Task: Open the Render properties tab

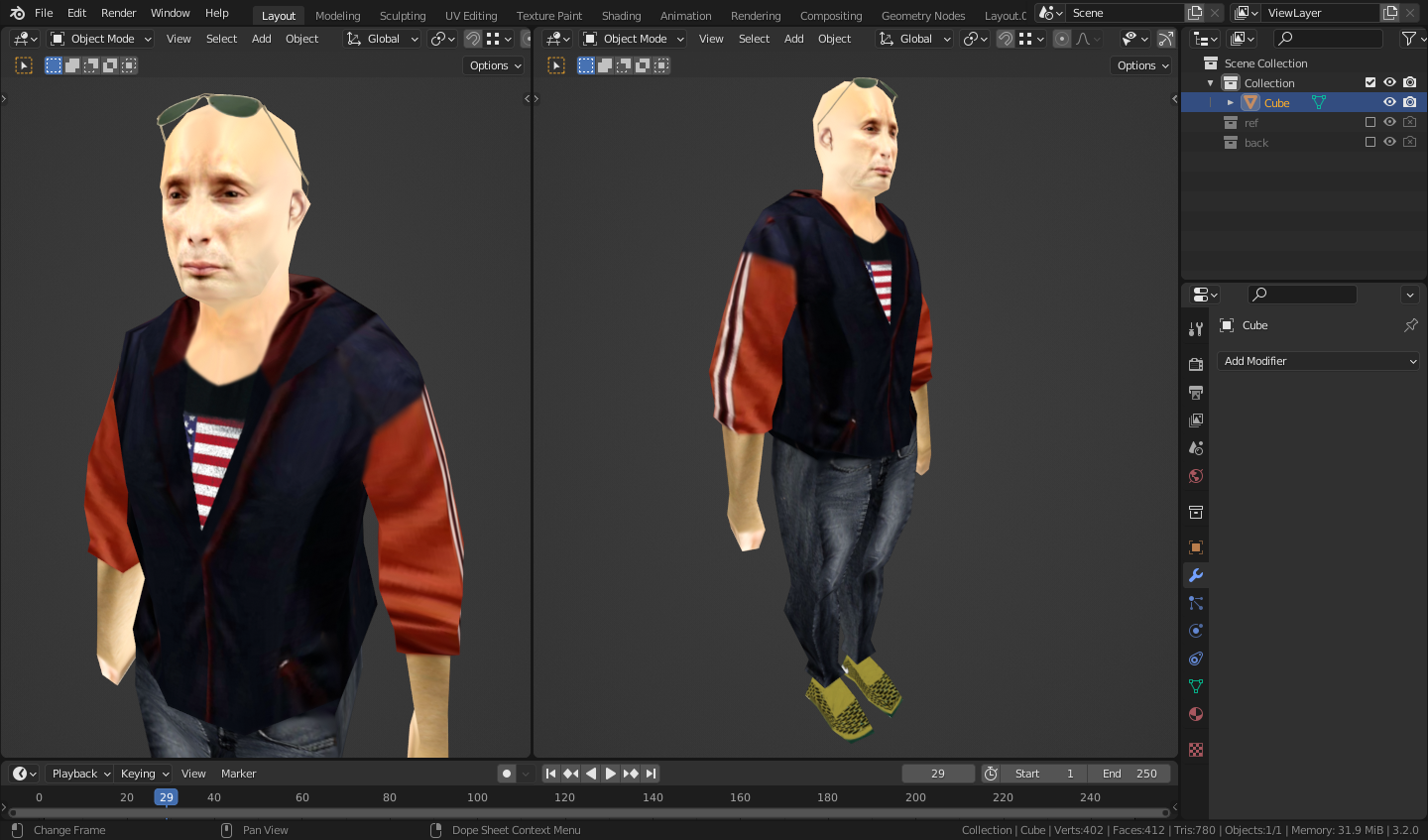Action: click(1196, 365)
